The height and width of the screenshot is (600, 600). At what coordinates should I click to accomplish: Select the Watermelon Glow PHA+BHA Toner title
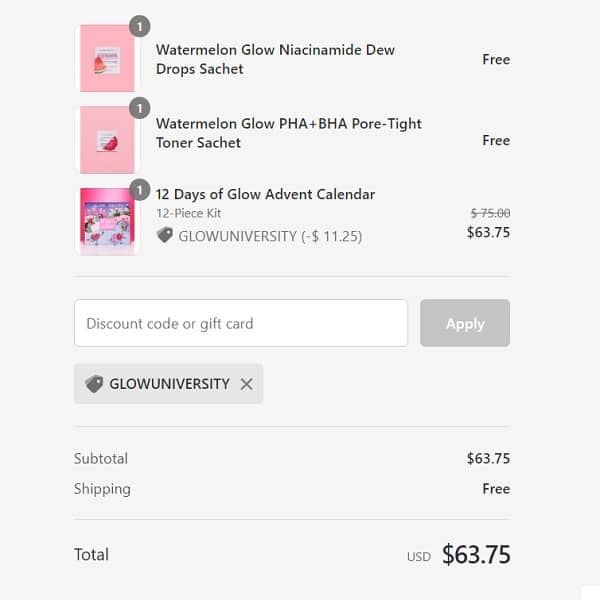288,133
